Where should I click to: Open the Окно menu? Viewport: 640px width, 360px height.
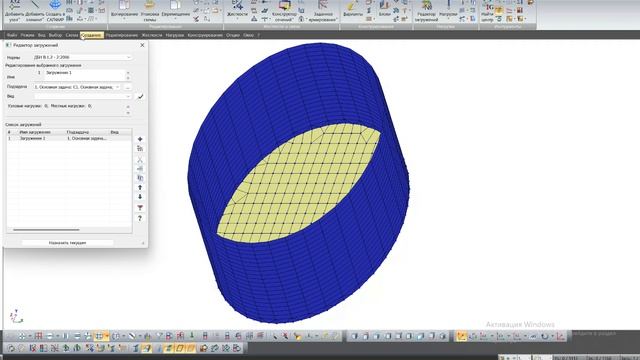[248, 35]
